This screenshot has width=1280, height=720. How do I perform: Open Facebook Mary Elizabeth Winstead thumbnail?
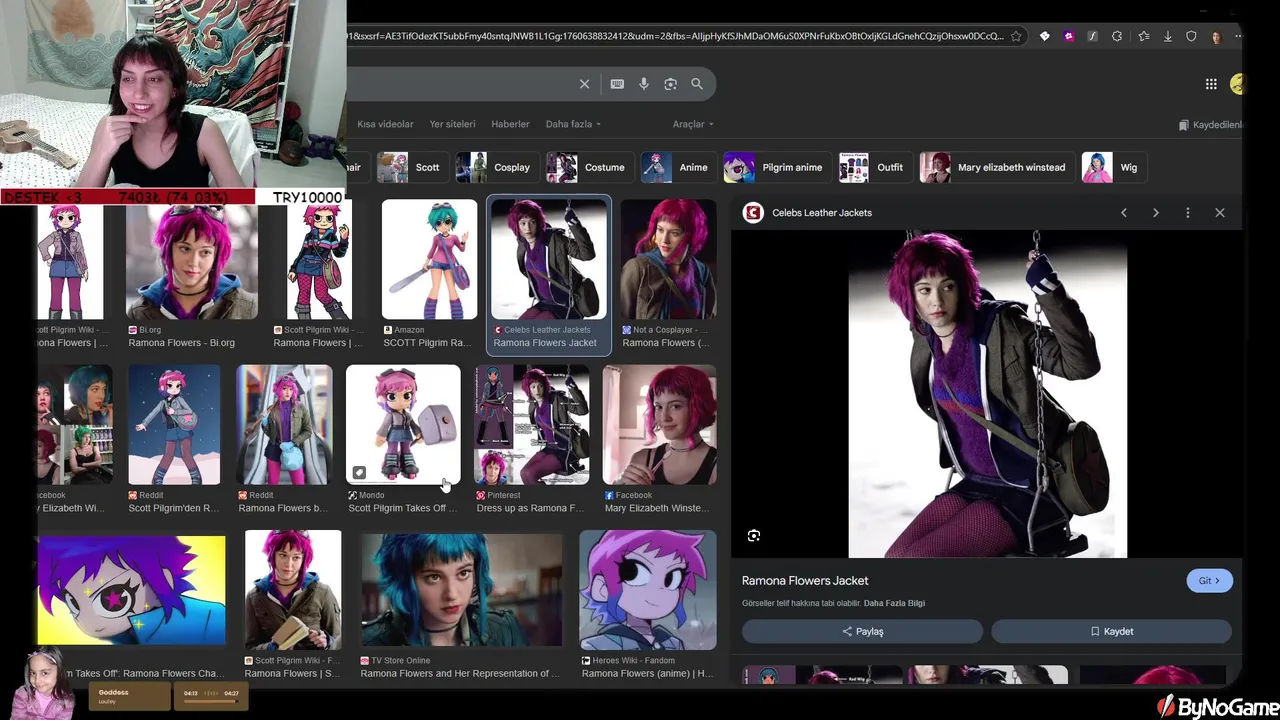click(660, 425)
